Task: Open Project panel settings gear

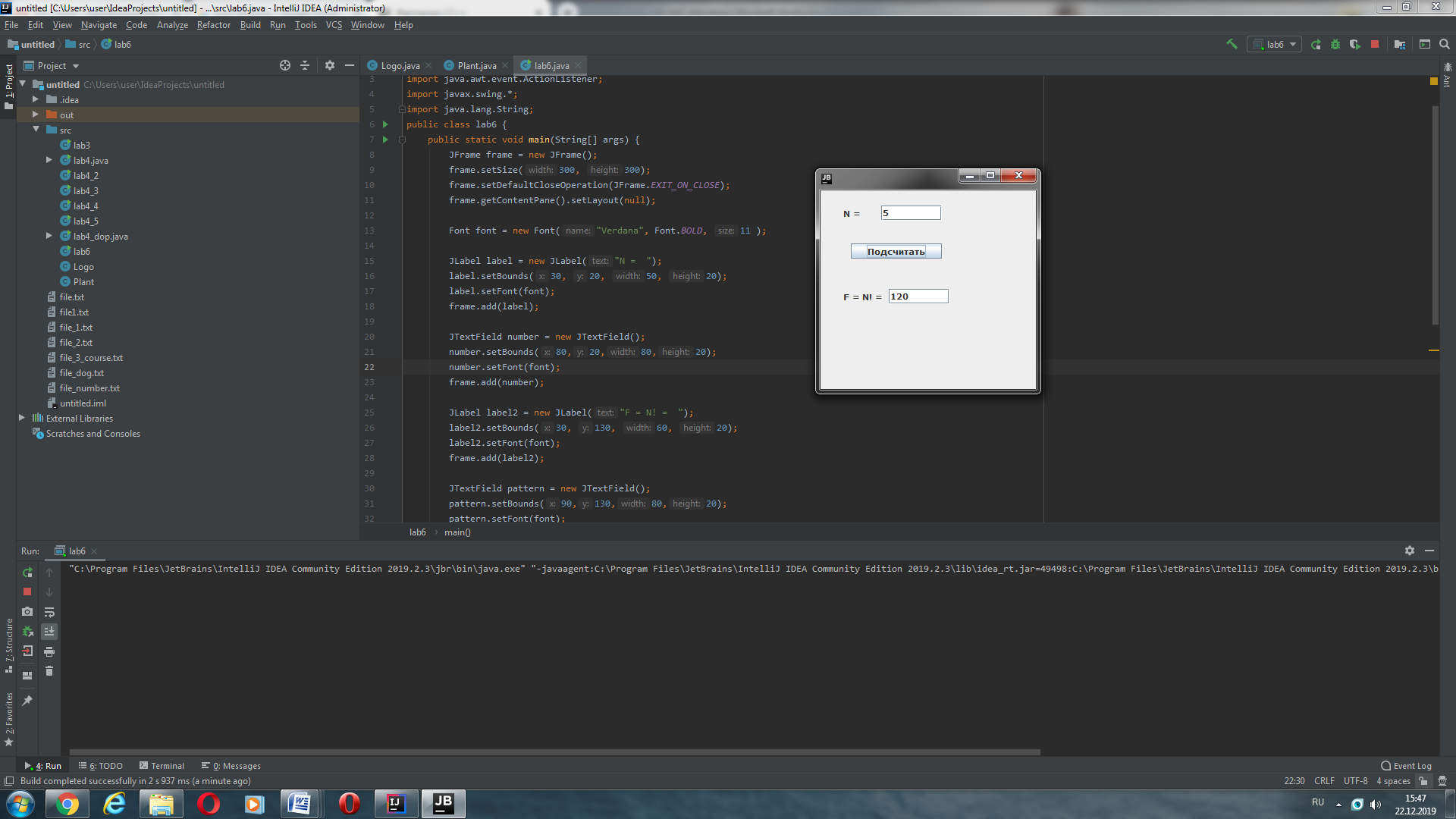Action: [x=330, y=65]
